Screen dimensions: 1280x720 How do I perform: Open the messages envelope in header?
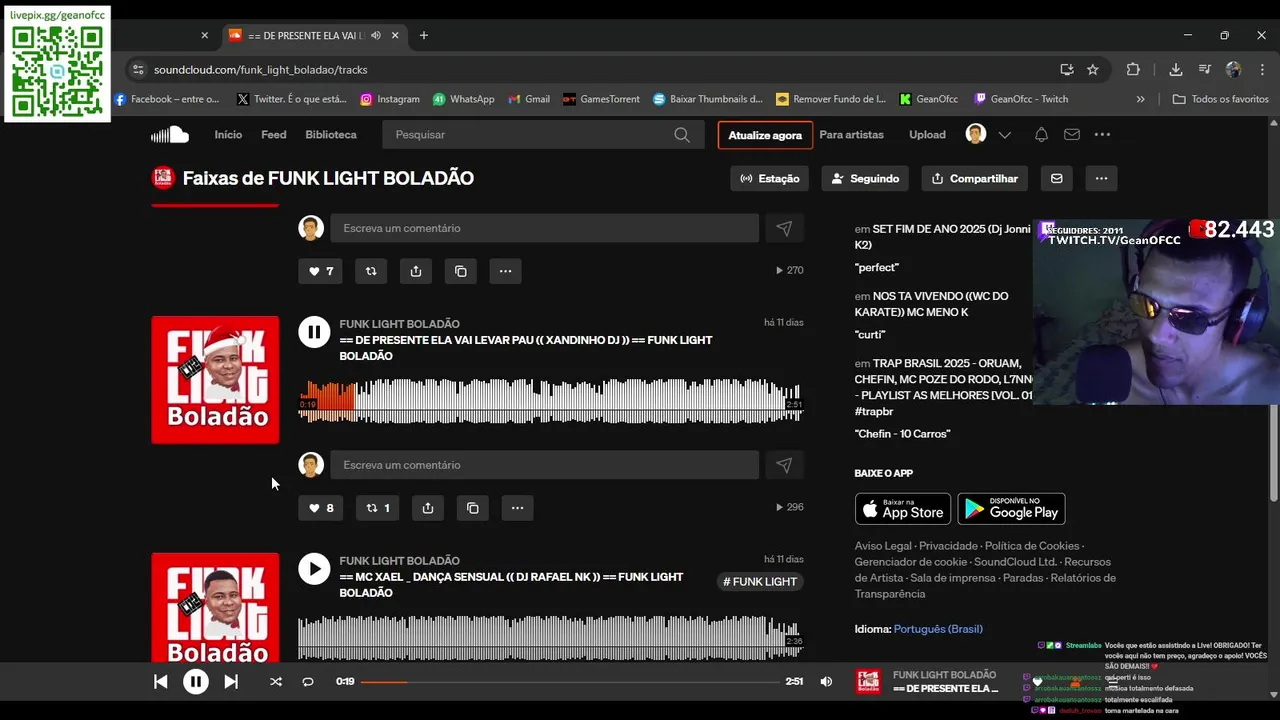click(x=1072, y=135)
